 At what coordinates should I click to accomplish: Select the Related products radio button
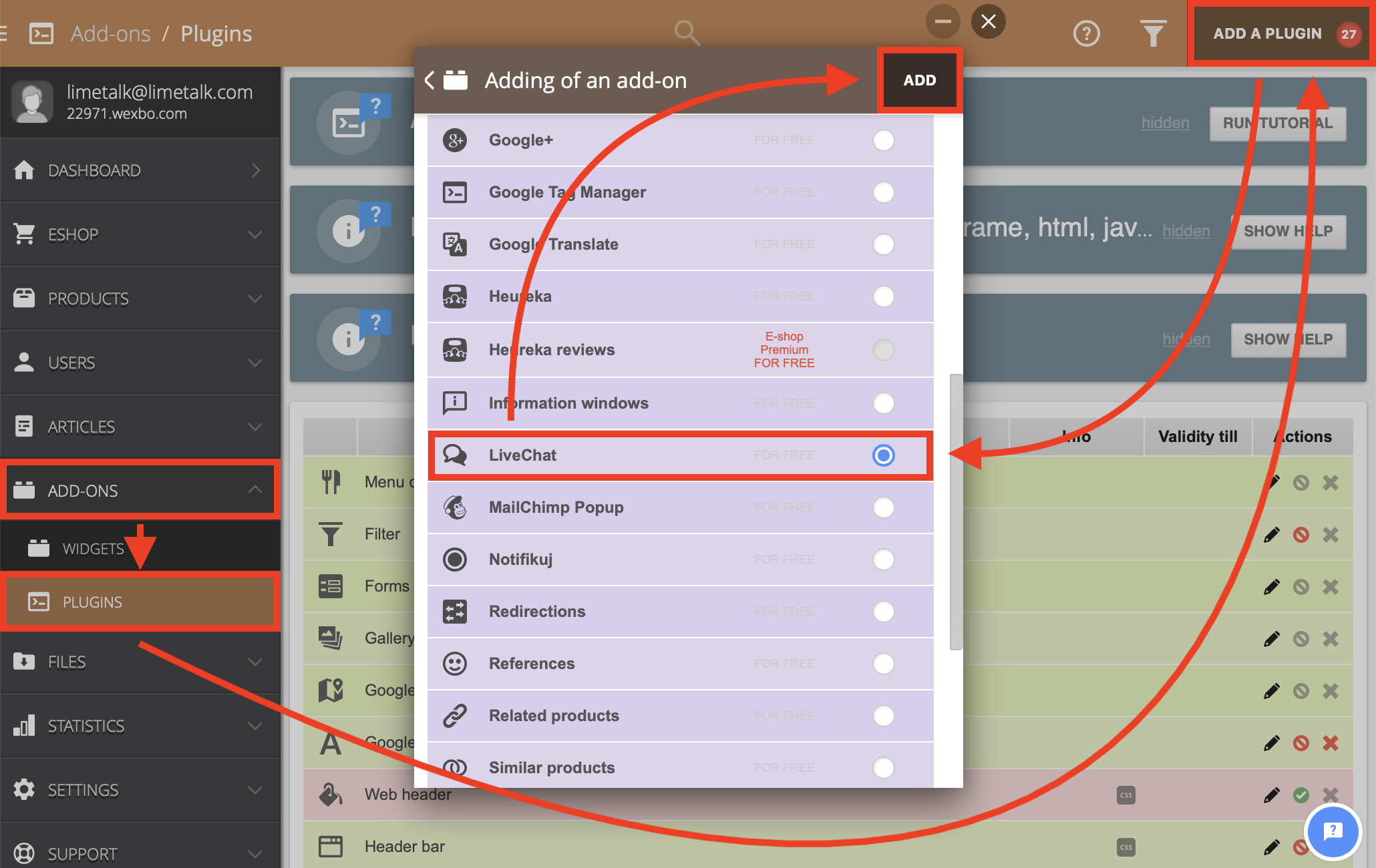[884, 716]
